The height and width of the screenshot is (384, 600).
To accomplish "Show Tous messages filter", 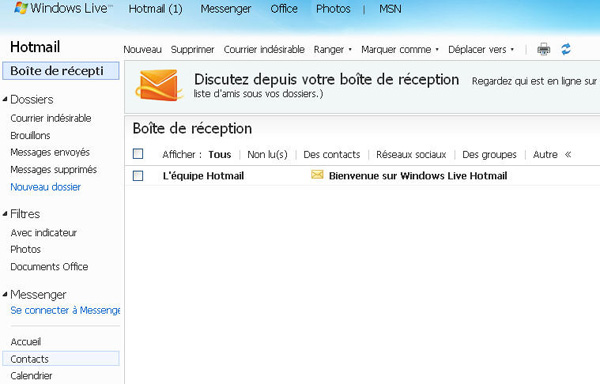I will pos(220,155).
